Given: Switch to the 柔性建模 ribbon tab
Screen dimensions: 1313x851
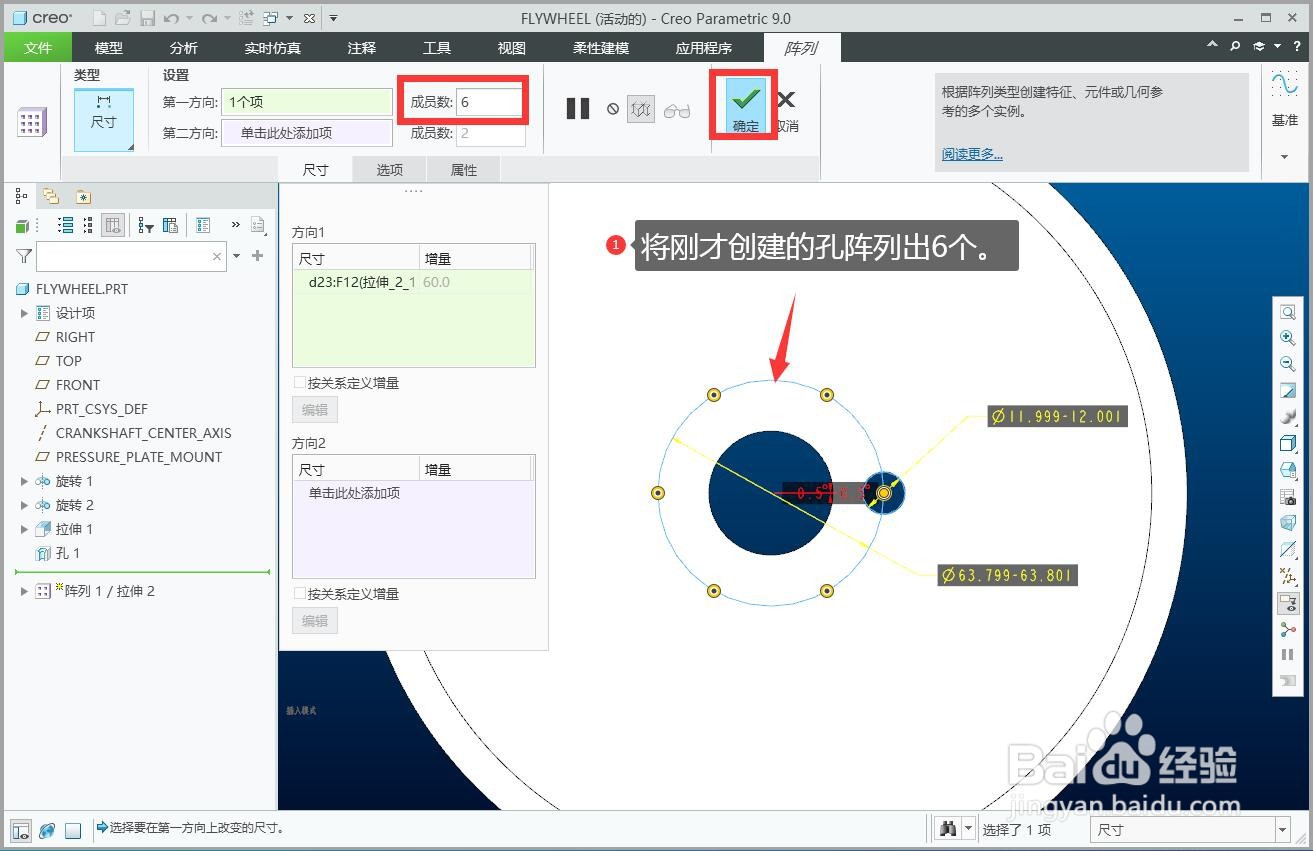Looking at the screenshot, I should [x=600, y=48].
